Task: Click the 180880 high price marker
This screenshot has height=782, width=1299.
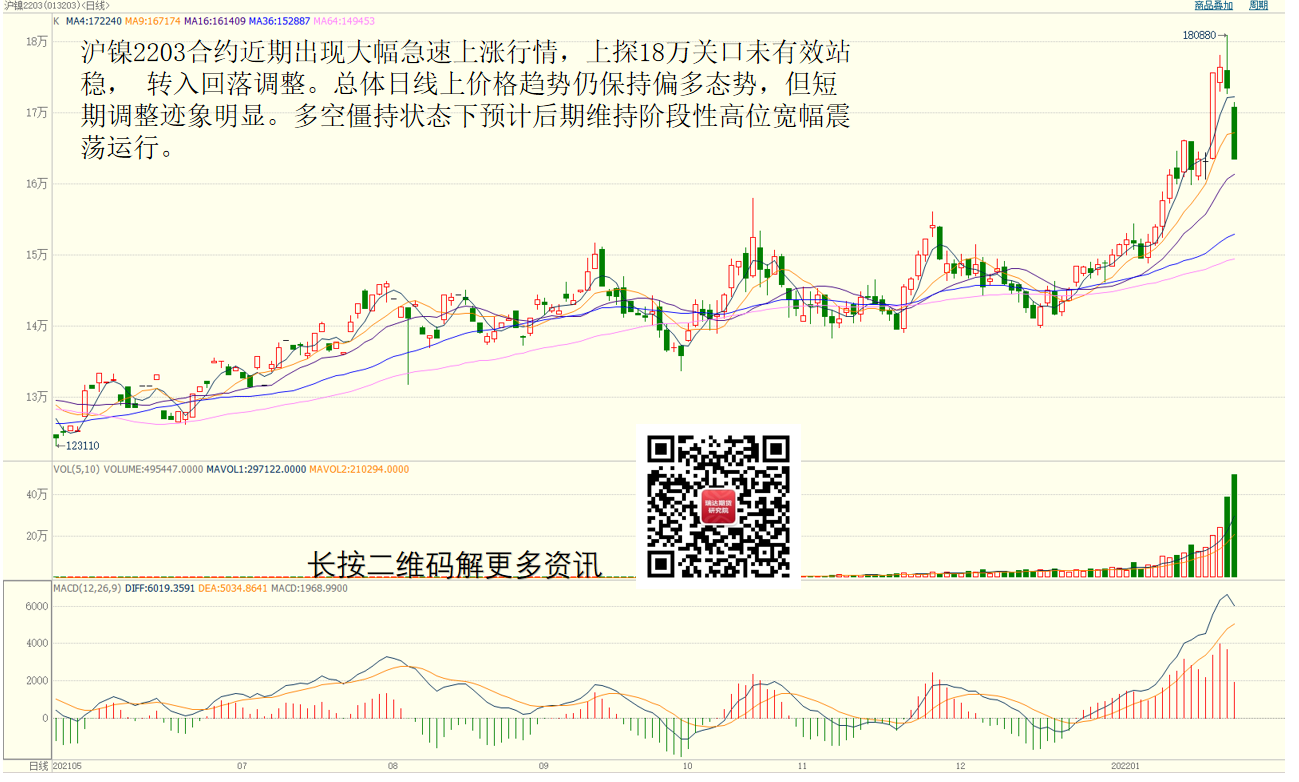Action: pos(1199,35)
